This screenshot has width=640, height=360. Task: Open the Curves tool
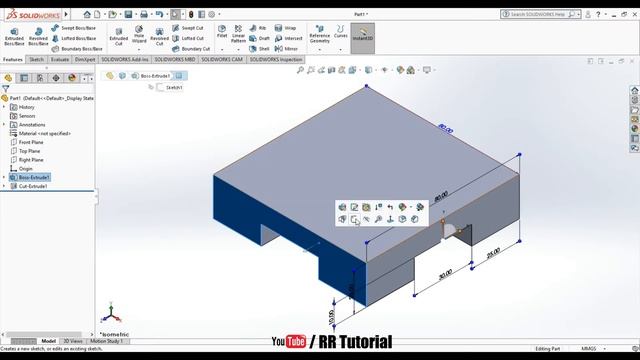[x=340, y=31]
